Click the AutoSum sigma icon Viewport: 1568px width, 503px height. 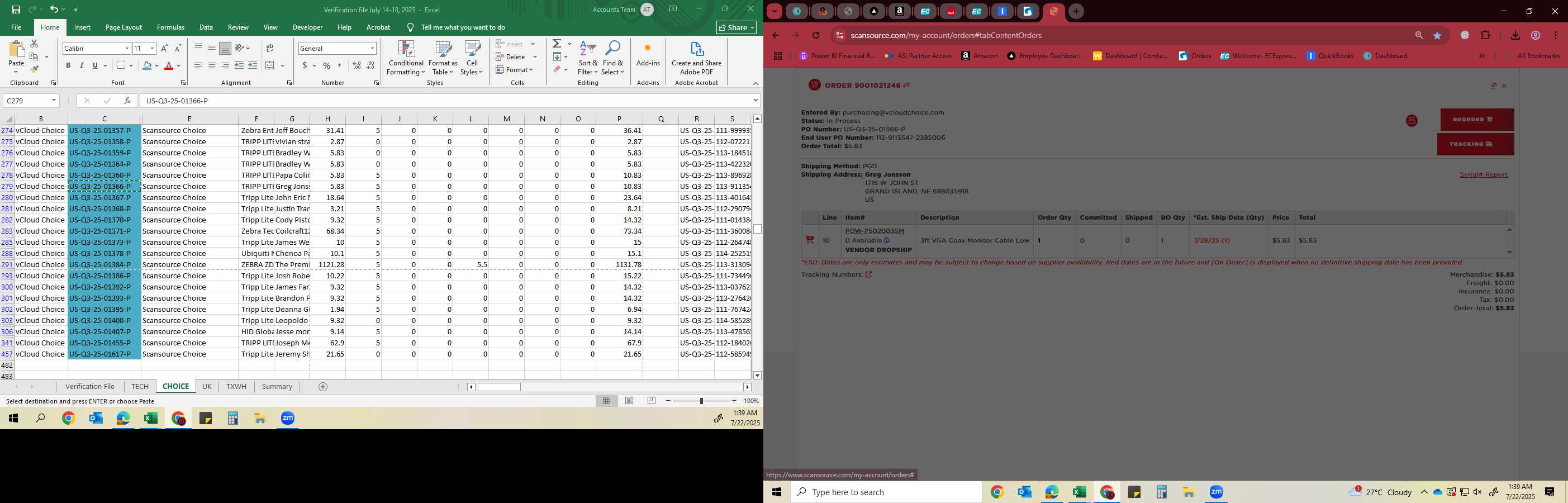pos(557,44)
